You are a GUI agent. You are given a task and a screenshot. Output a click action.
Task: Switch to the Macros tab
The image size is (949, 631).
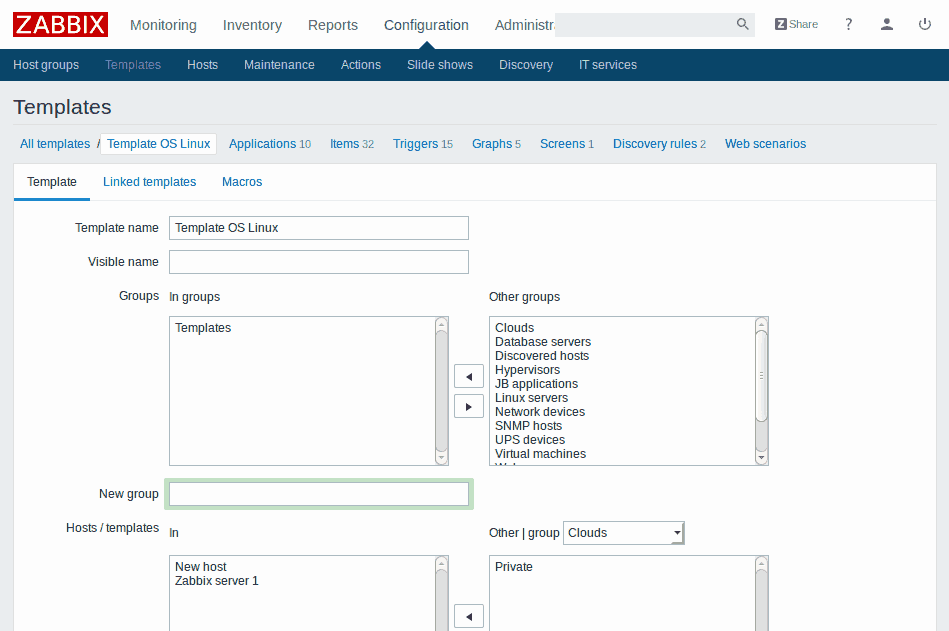[x=242, y=182]
